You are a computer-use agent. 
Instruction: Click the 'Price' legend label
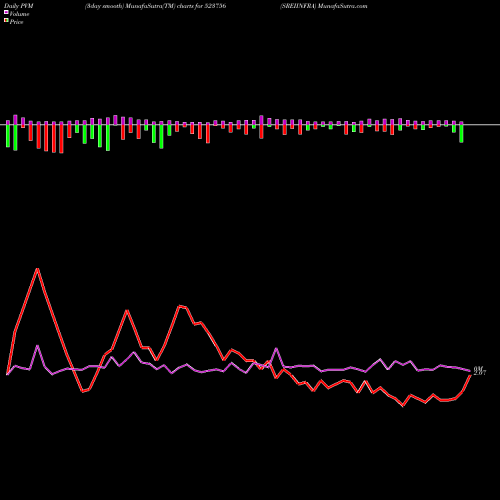[x=16, y=22]
